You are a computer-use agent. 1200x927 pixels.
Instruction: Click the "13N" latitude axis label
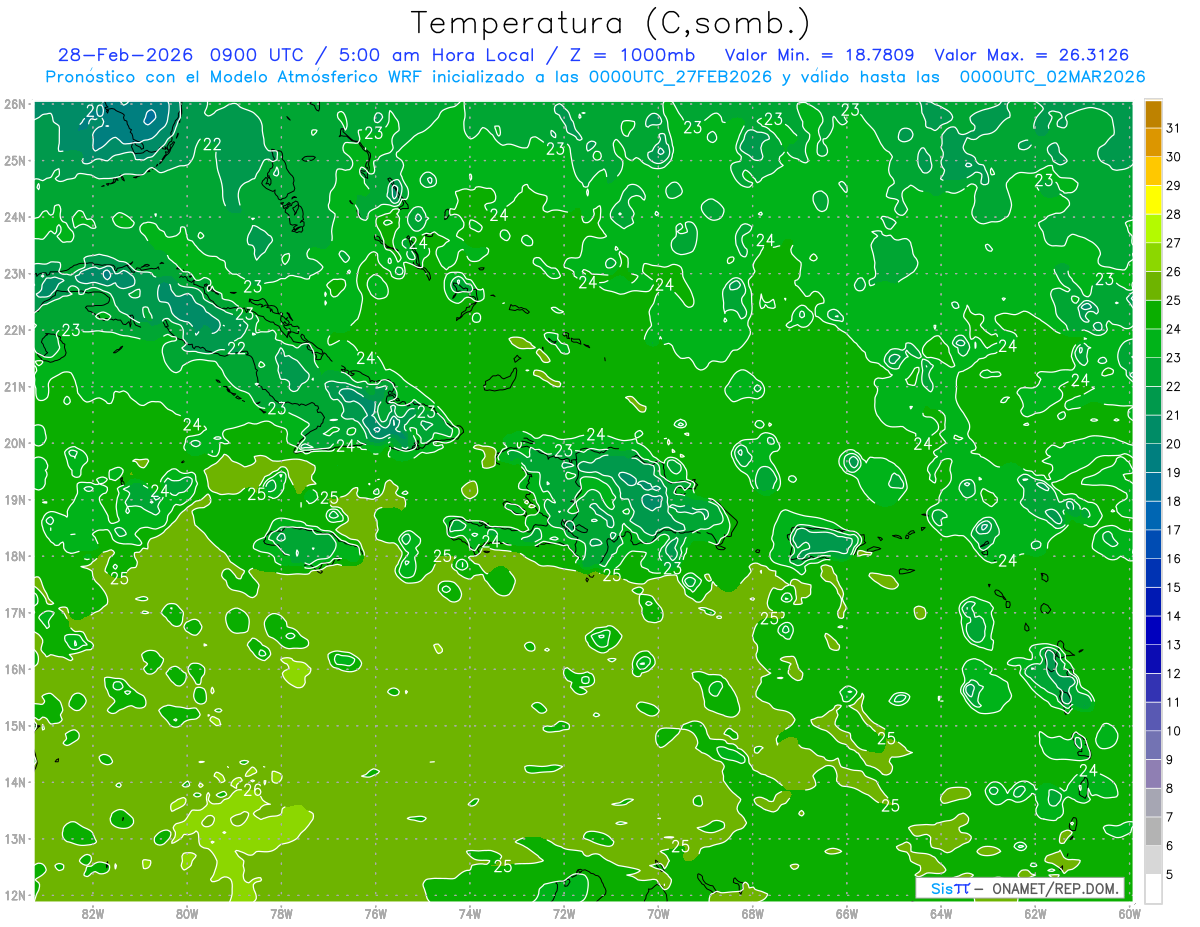[x=15, y=838]
